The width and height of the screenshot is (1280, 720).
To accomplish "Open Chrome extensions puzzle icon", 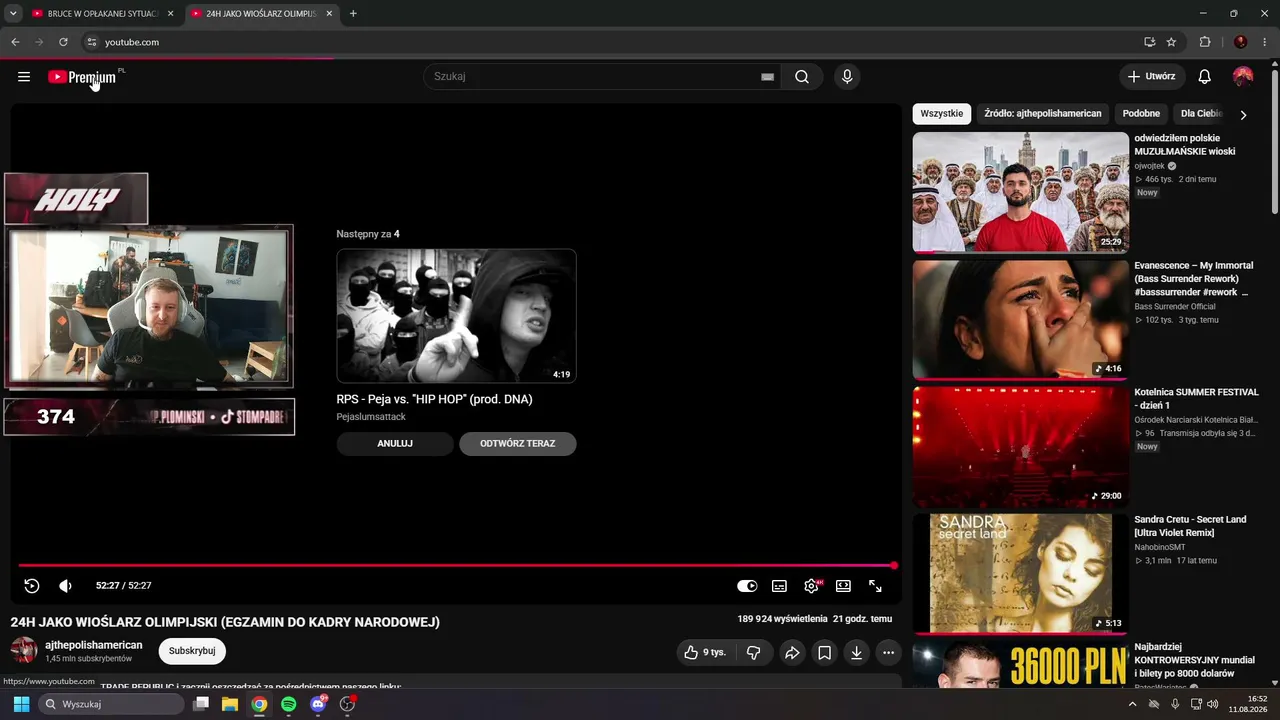I will 1205,42.
